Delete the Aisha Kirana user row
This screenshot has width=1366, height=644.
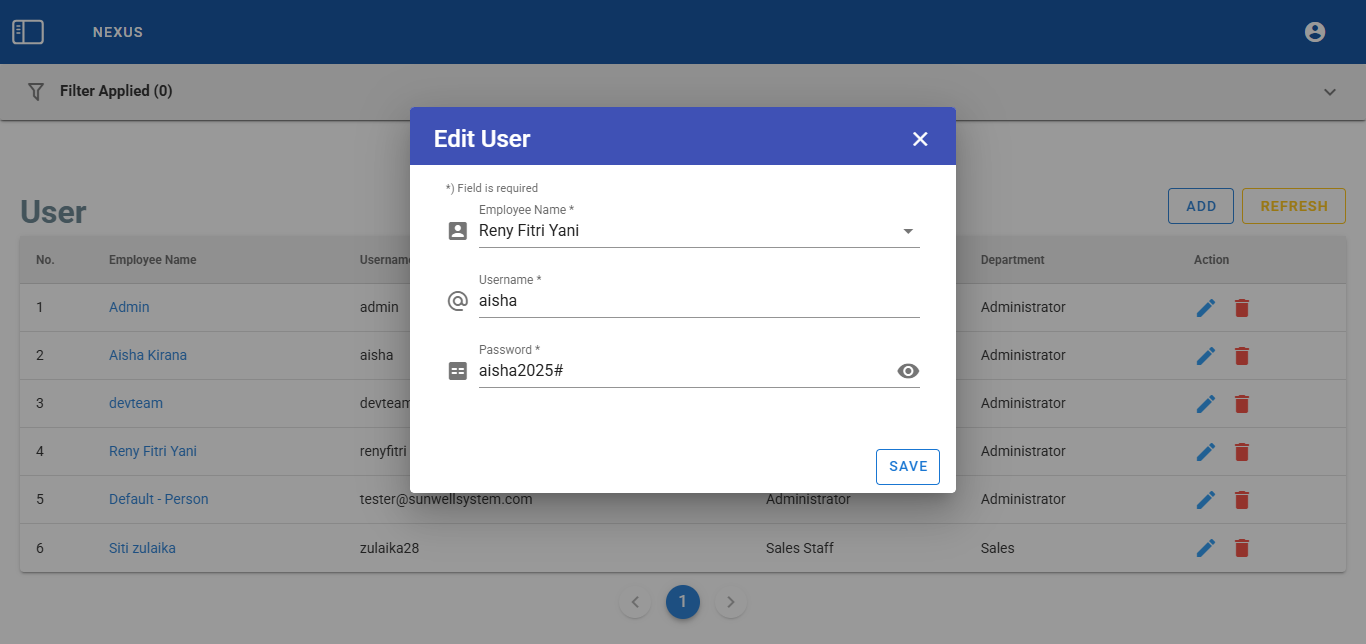pos(1242,356)
